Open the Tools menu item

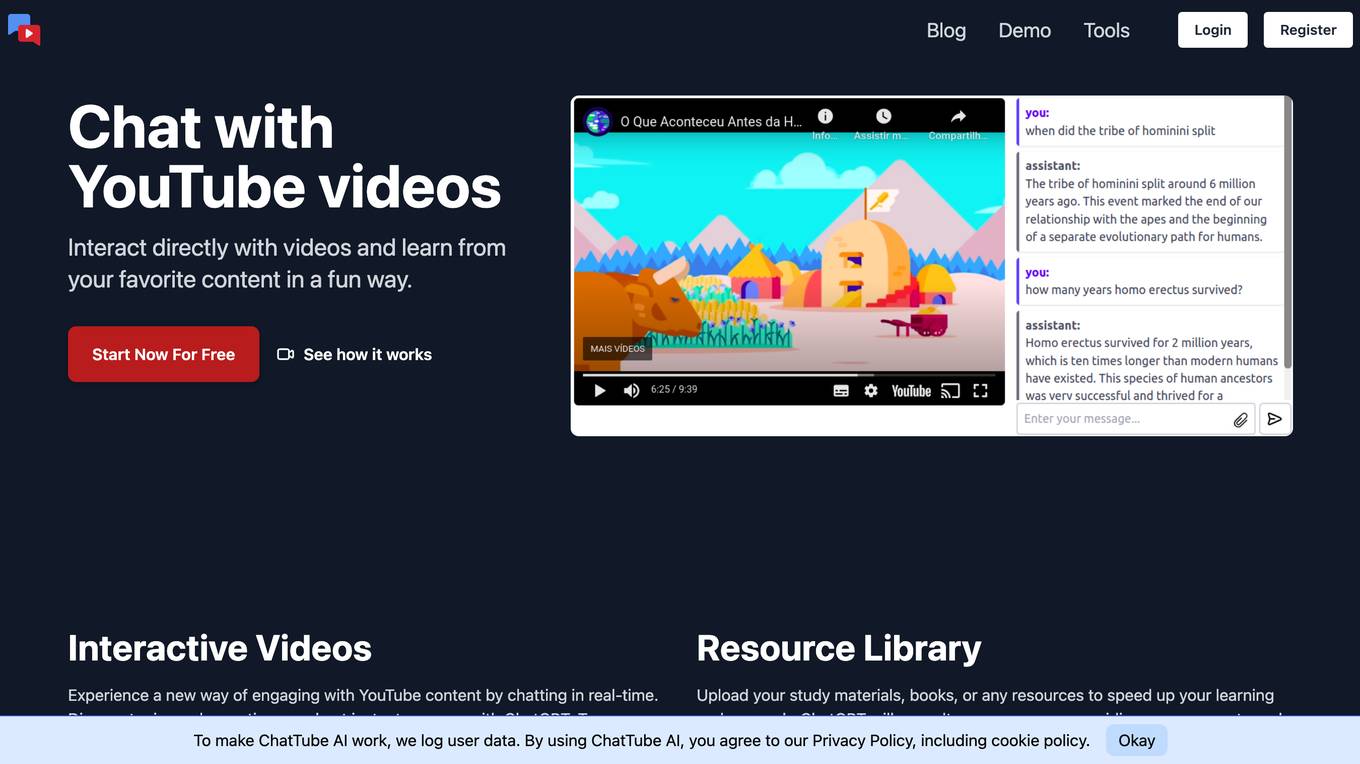coord(1106,30)
